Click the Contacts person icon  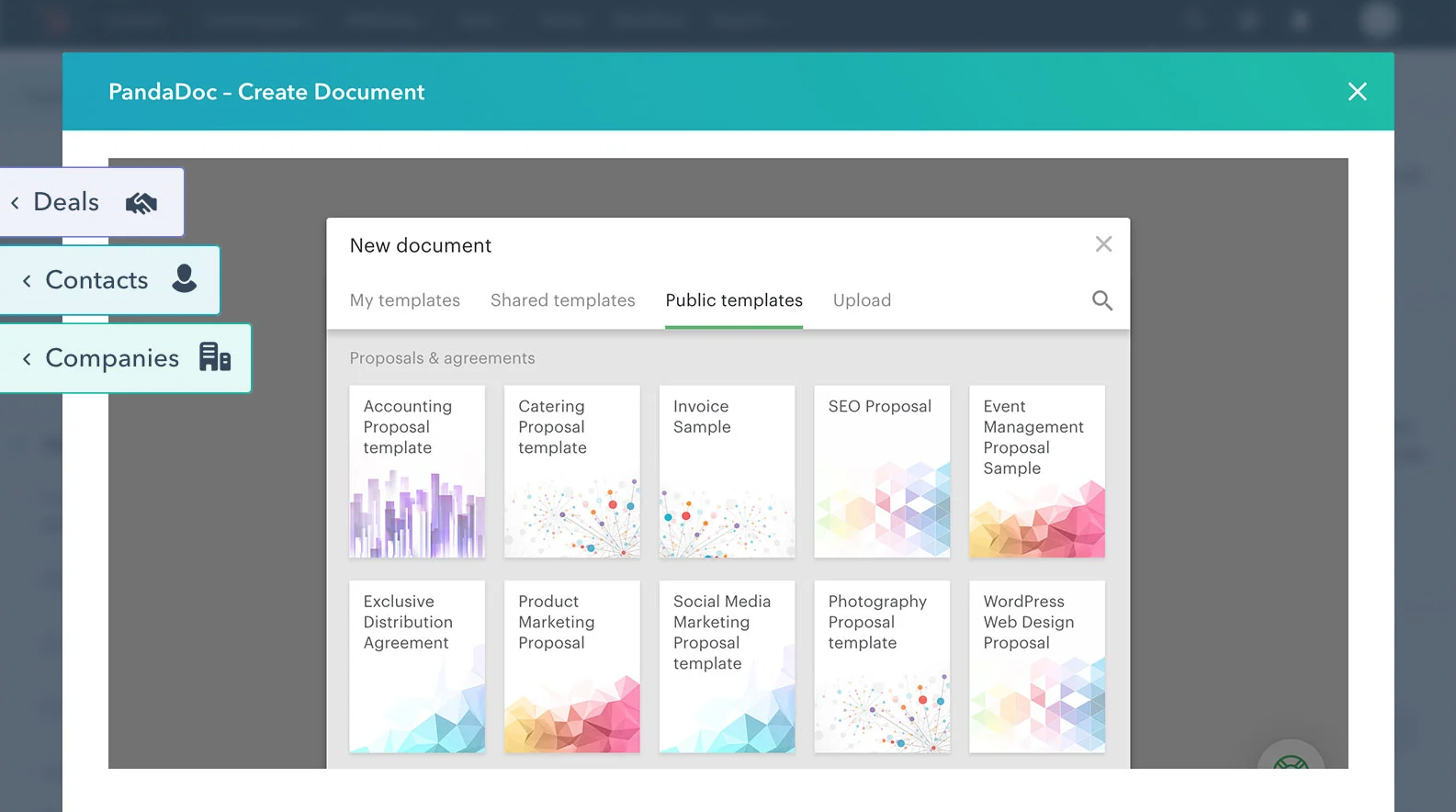[185, 279]
